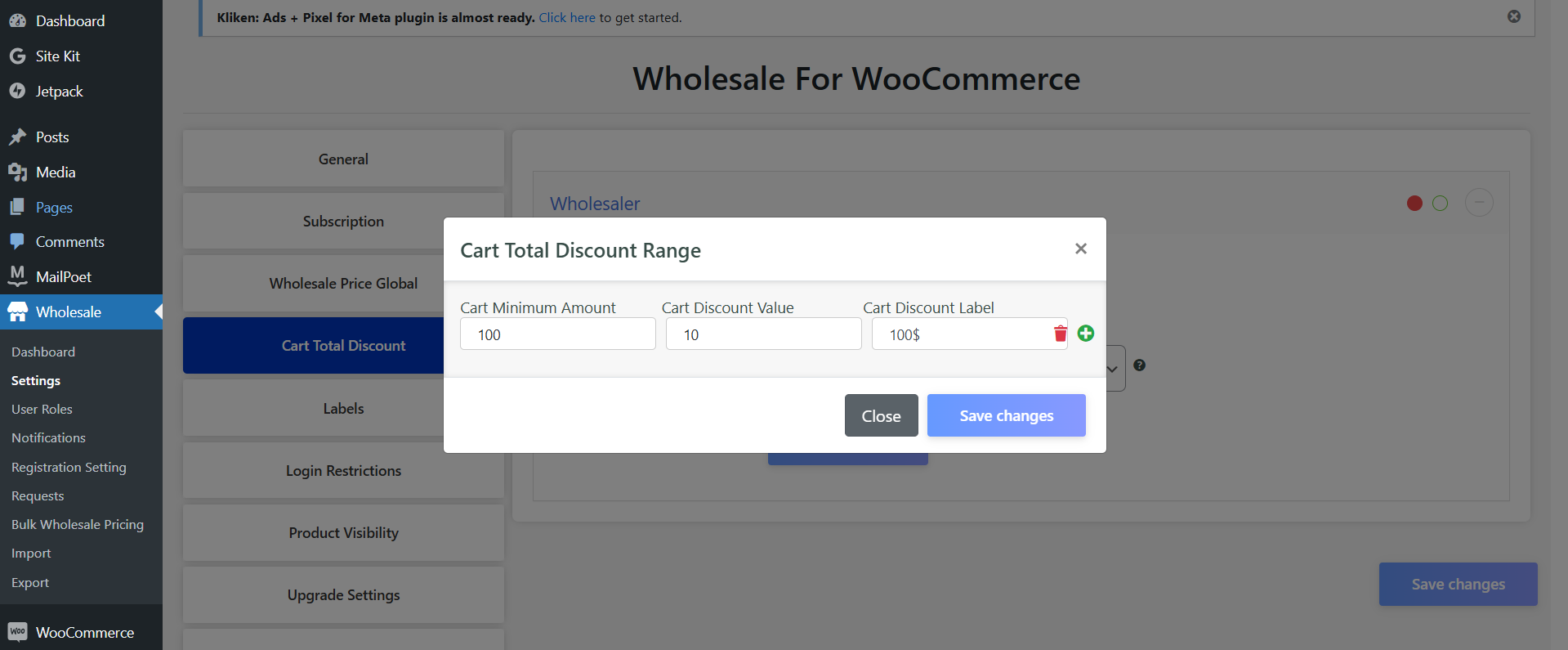Viewport: 1568px width, 650px height.
Task: Click Save changes in the dialog
Action: pyautogui.click(x=1007, y=415)
